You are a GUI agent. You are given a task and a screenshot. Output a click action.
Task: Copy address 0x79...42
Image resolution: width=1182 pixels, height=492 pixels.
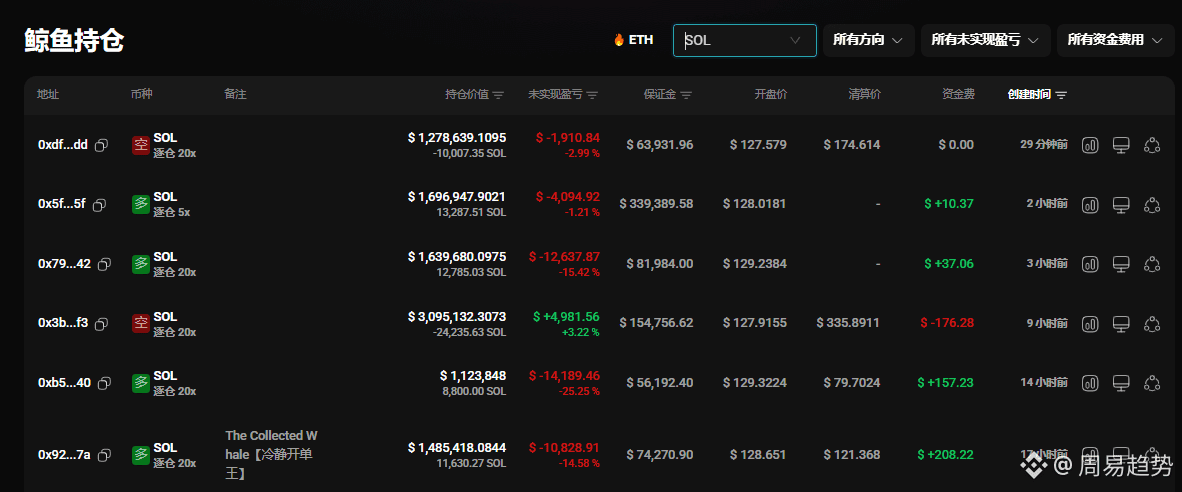tap(104, 264)
